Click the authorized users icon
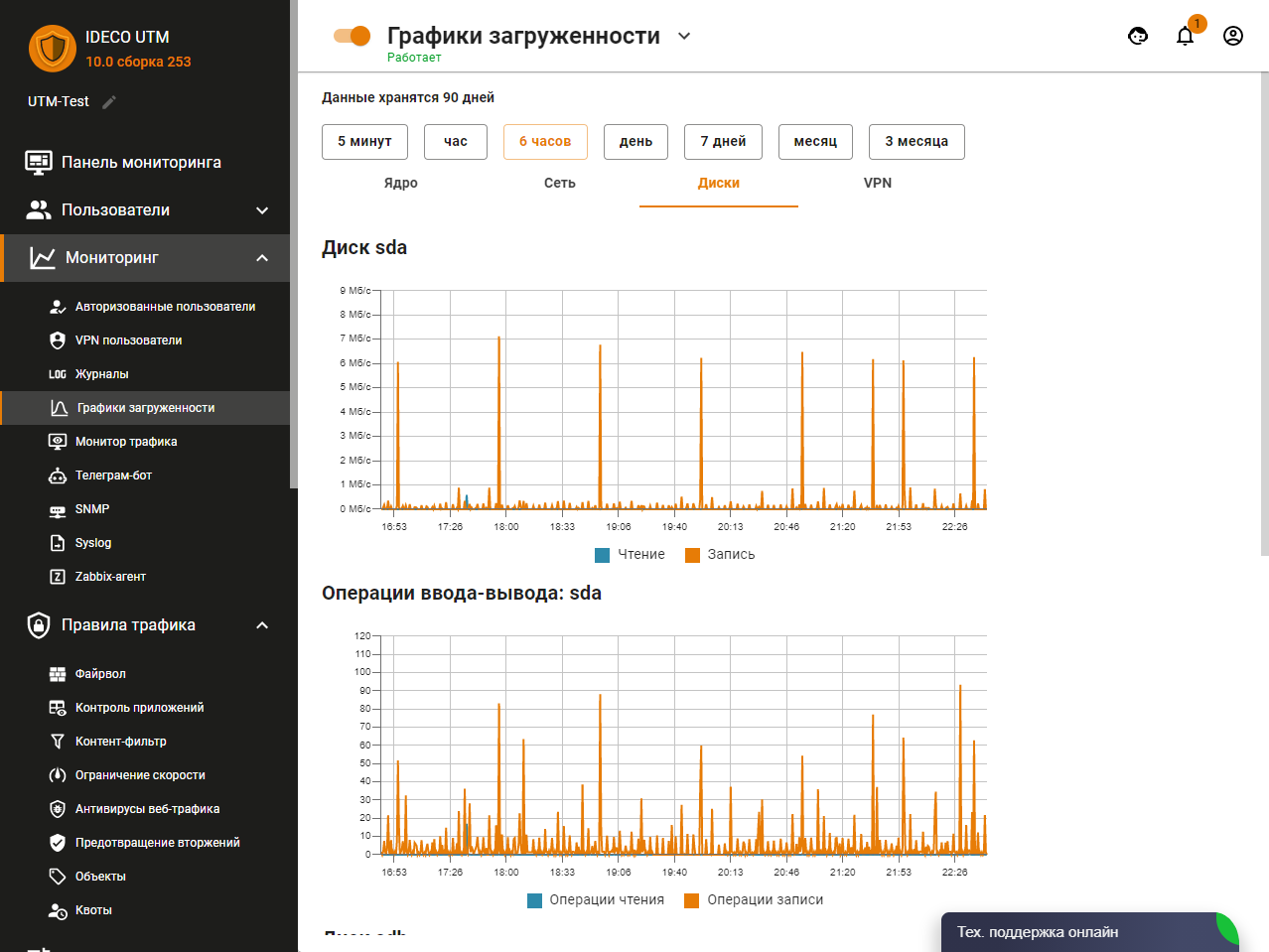Viewport: 1269px width, 952px height. pos(58,307)
